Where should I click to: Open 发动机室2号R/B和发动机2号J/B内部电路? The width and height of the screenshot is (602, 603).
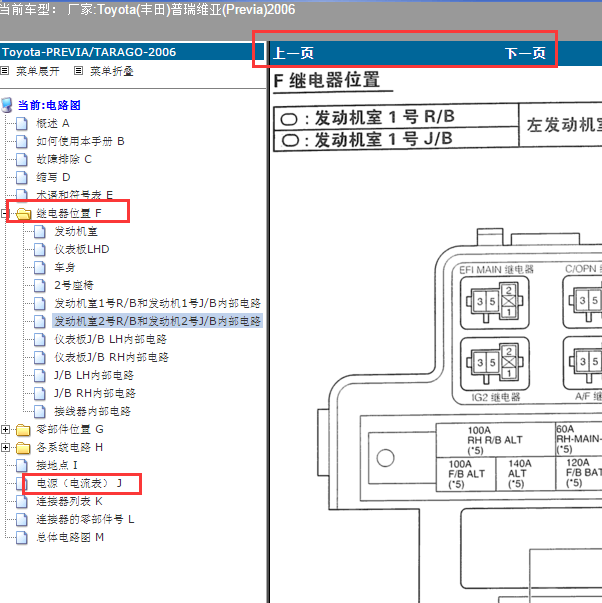tap(158, 321)
